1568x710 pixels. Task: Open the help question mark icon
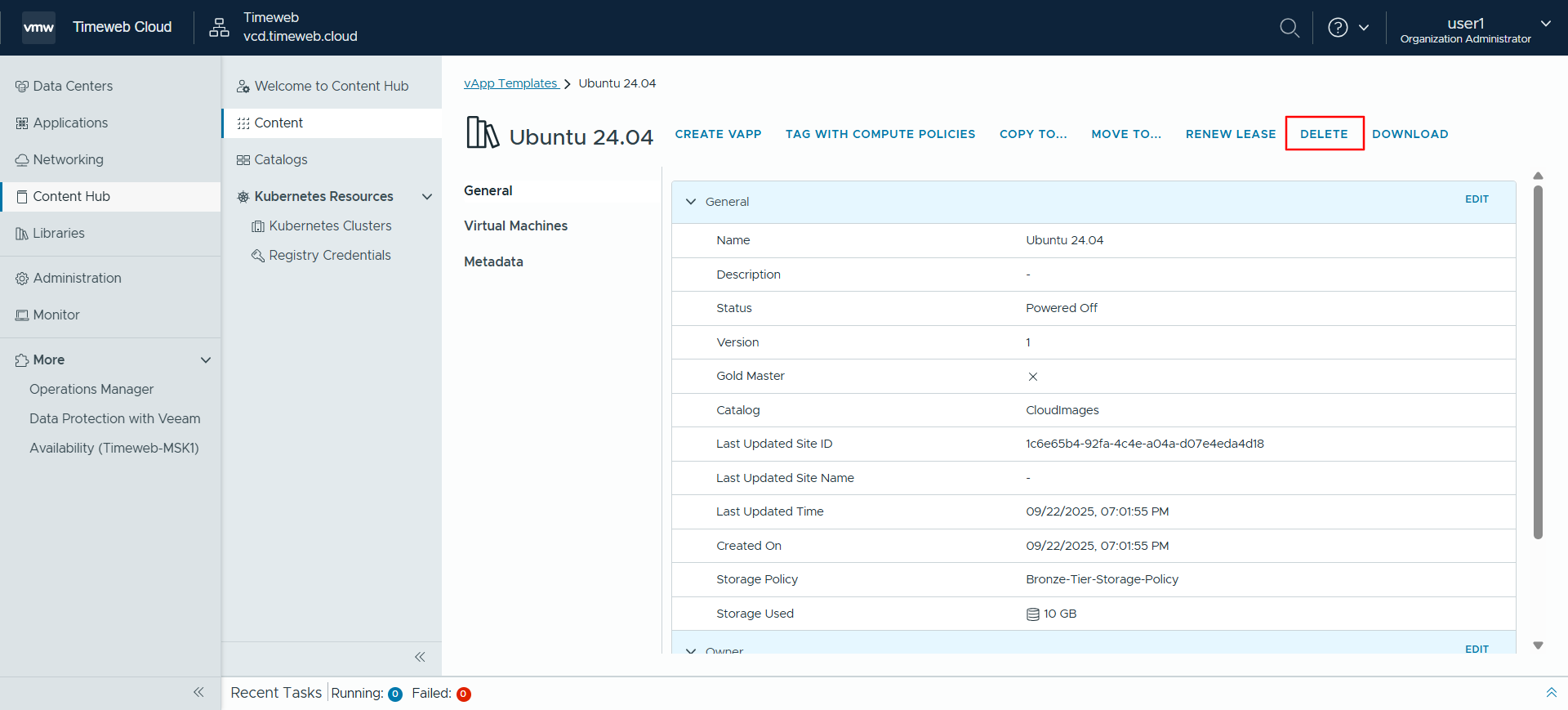(x=1338, y=28)
